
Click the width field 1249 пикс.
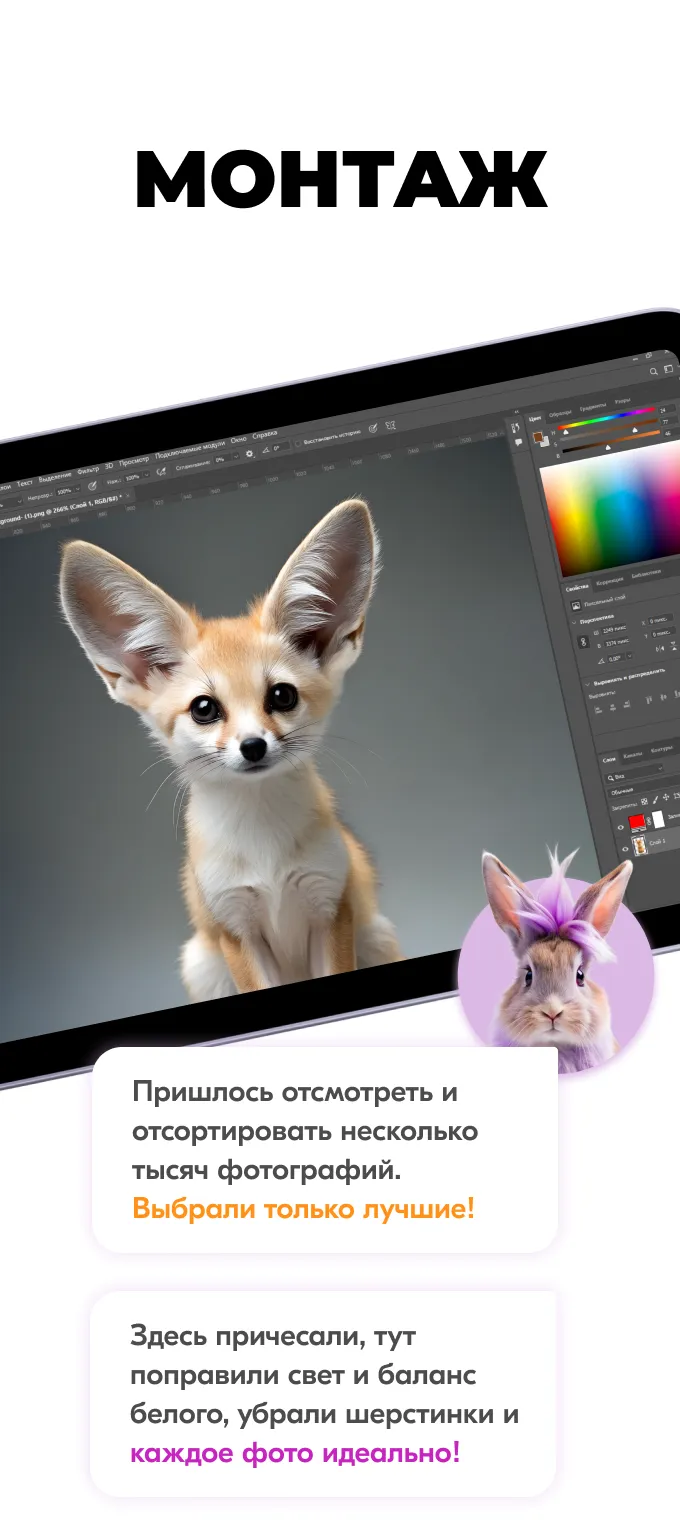tap(613, 630)
